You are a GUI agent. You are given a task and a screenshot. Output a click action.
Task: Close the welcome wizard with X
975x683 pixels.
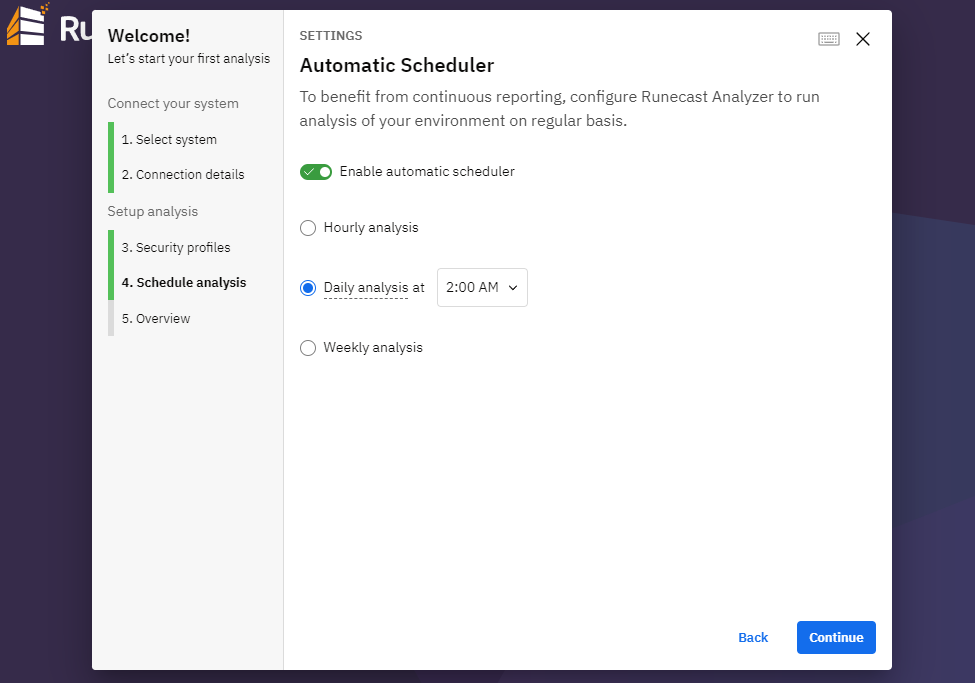pyautogui.click(x=862, y=39)
